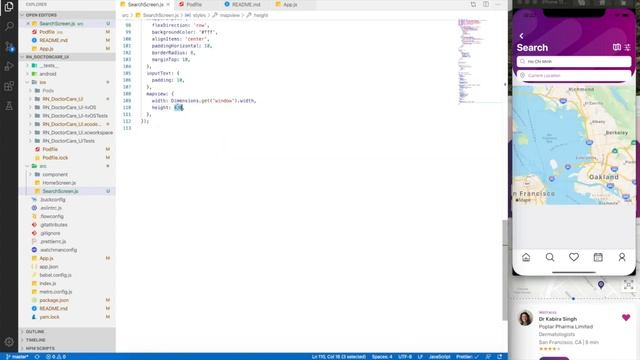Tap the Profile tab icon in simulator
The image size is (640, 360).
[x=622, y=257]
